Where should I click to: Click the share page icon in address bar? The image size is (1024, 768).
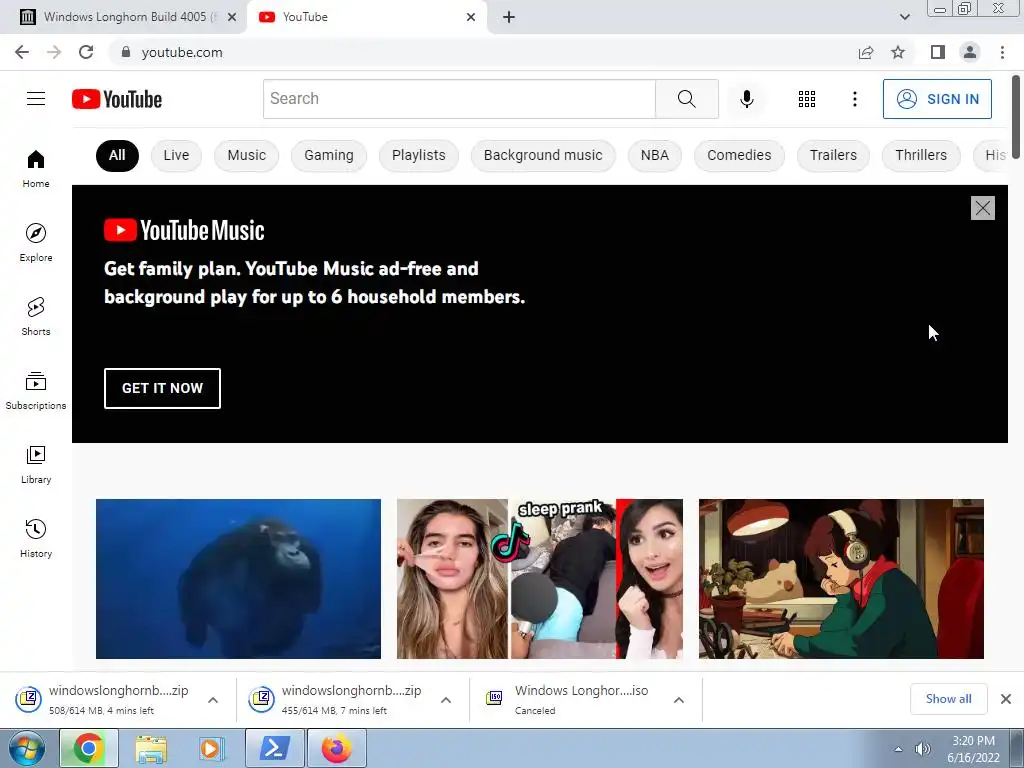(866, 52)
